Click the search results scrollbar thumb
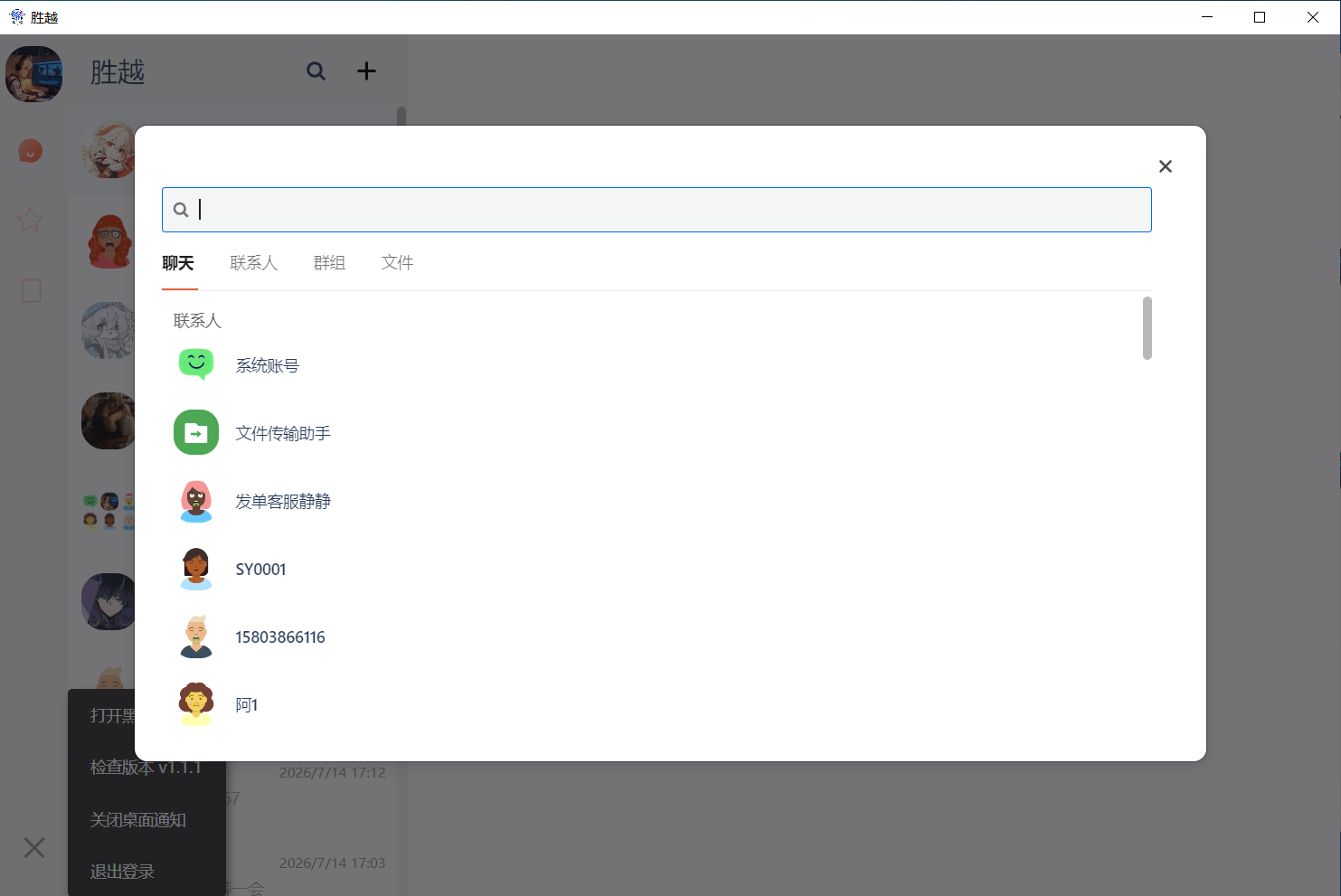This screenshot has width=1341, height=896. coord(1147,328)
